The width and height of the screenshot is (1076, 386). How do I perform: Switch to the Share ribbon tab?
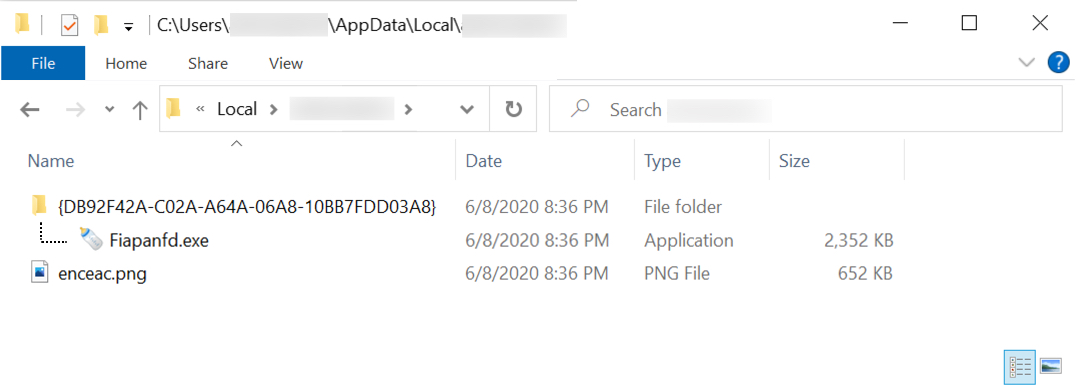[x=208, y=63]
